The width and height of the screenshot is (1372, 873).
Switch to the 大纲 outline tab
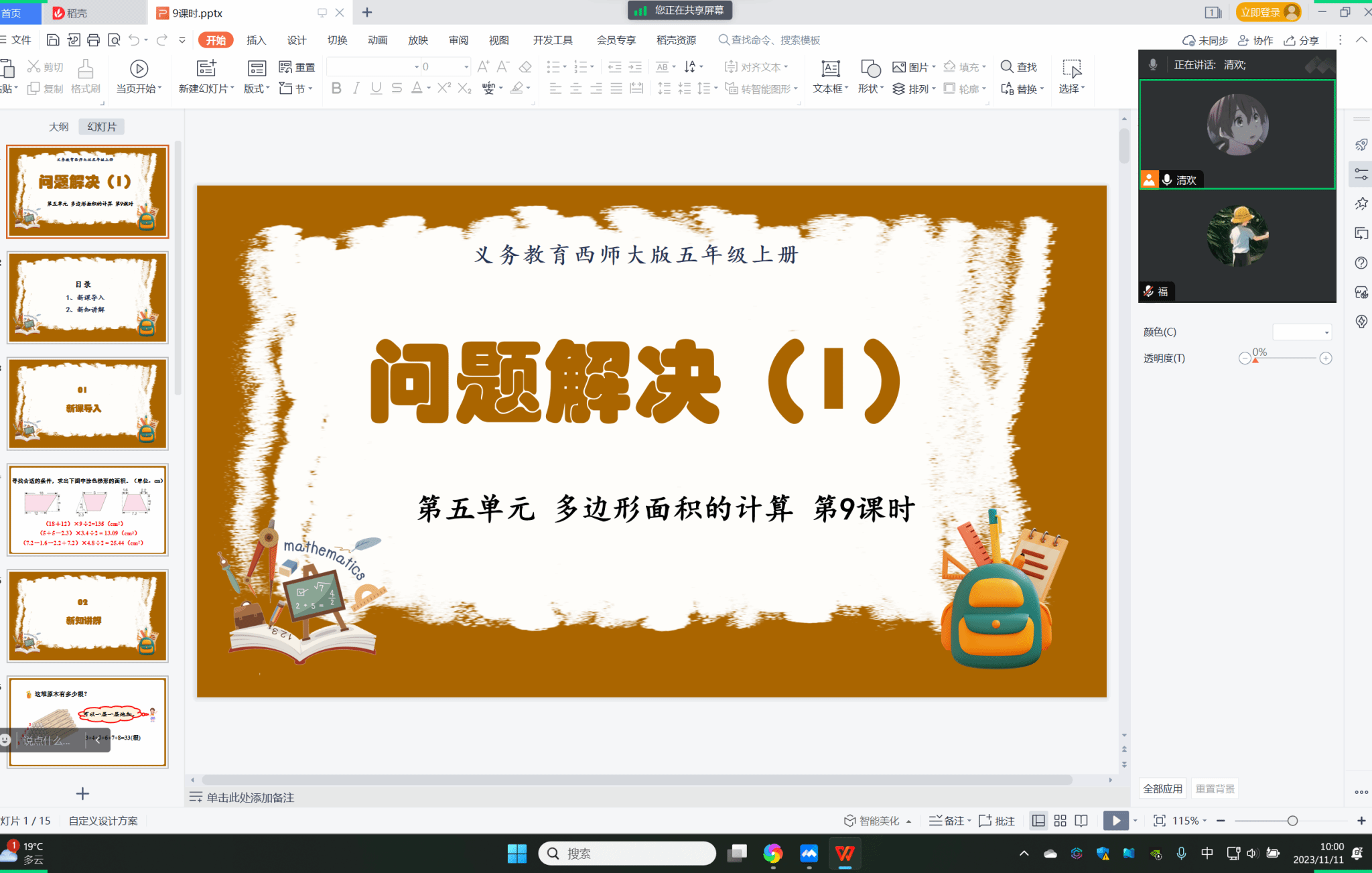[59, 127]
